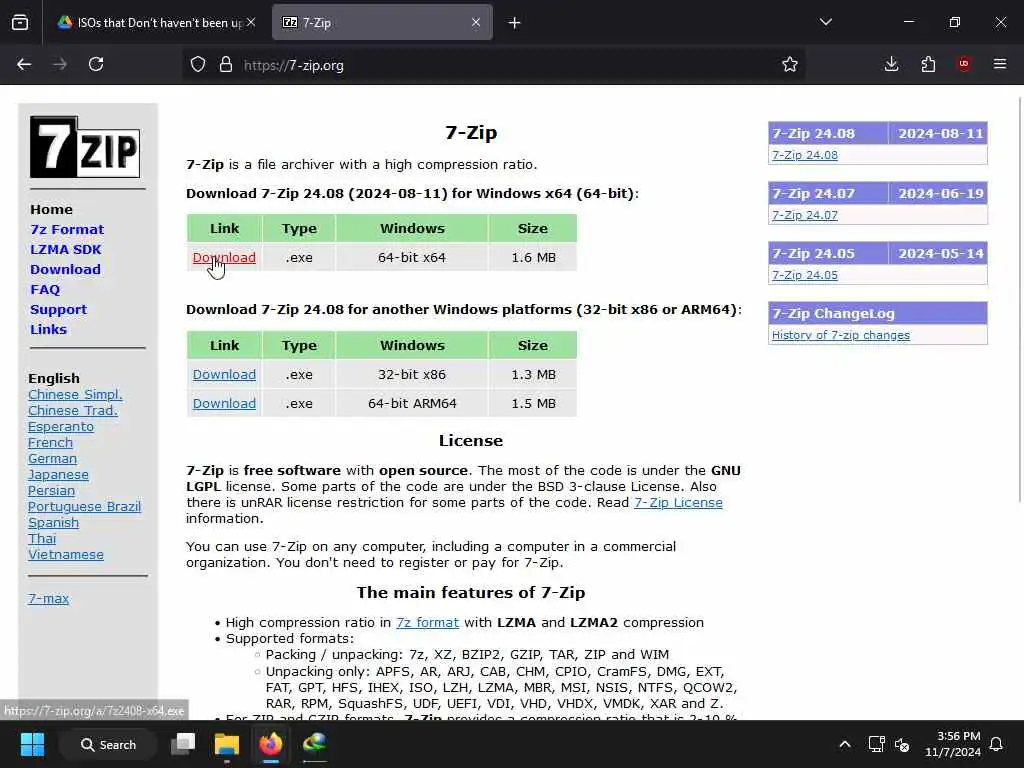Open Firefox View icon
This screenshot has height=768, width=1024.
point(20,23)
